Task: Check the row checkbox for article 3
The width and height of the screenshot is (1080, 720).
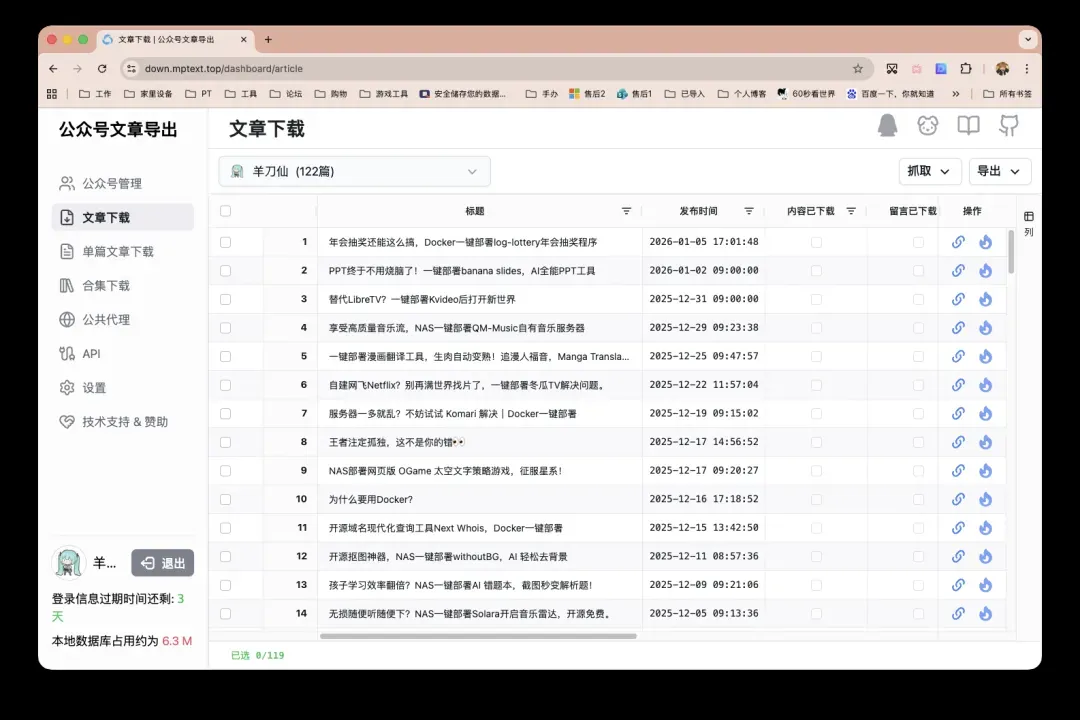Action: pyautogui.click(x=225, y=299)
